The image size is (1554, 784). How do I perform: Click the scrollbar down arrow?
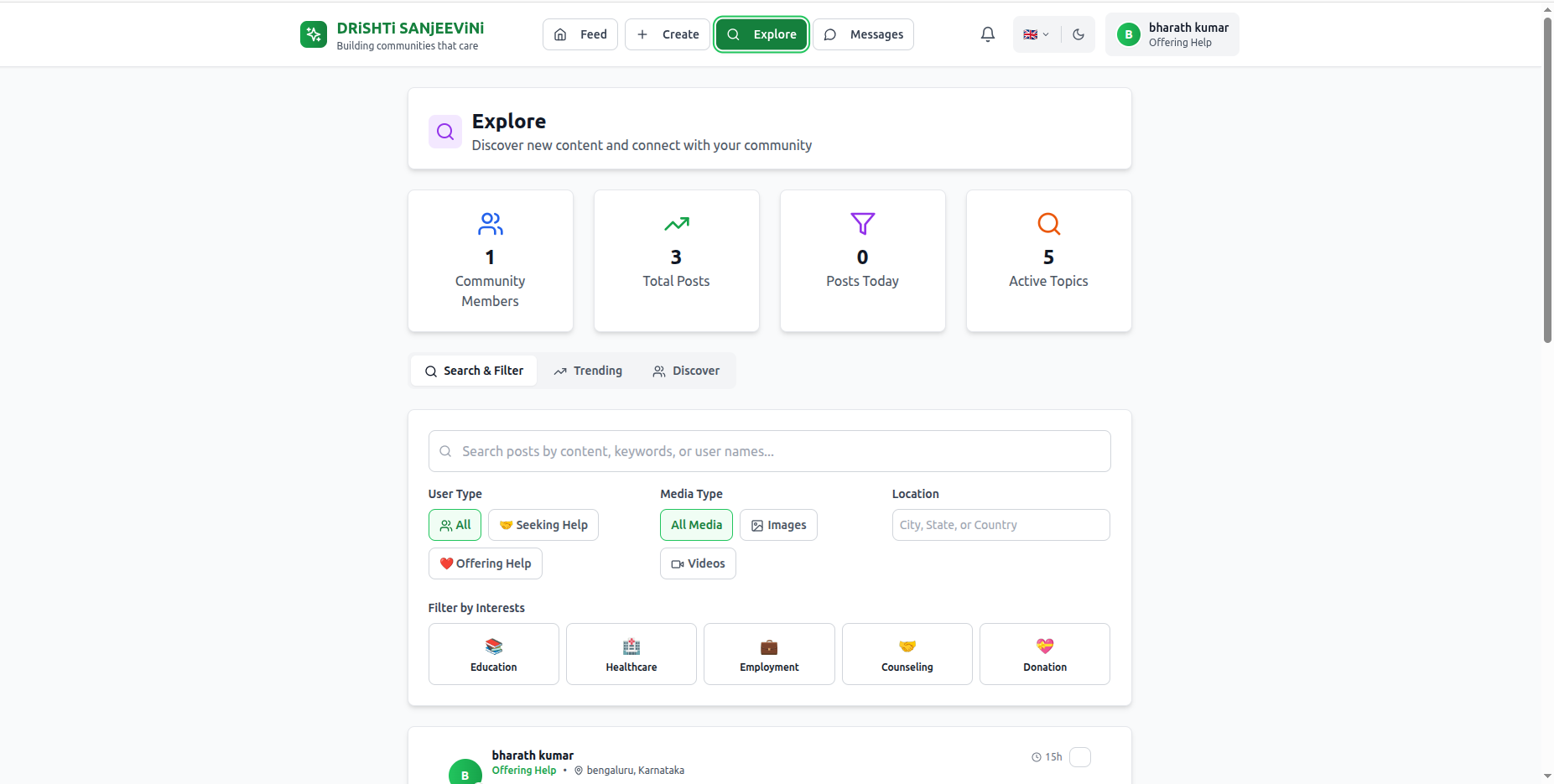coord(1547,776)
